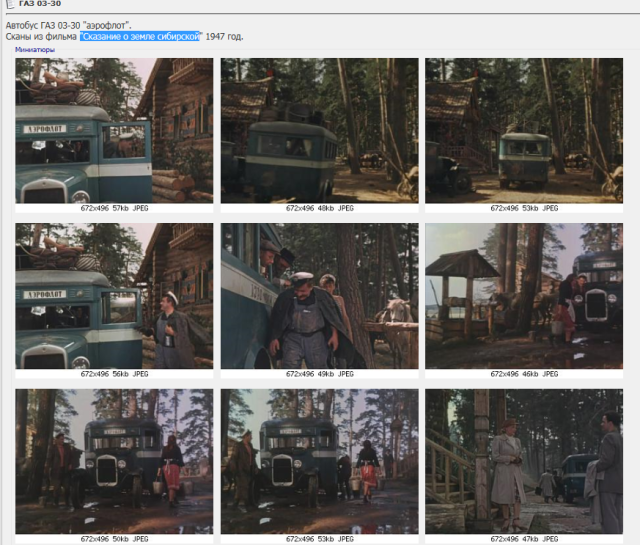Open thumbnail of cloaked man exiting bus

[319, 296]
